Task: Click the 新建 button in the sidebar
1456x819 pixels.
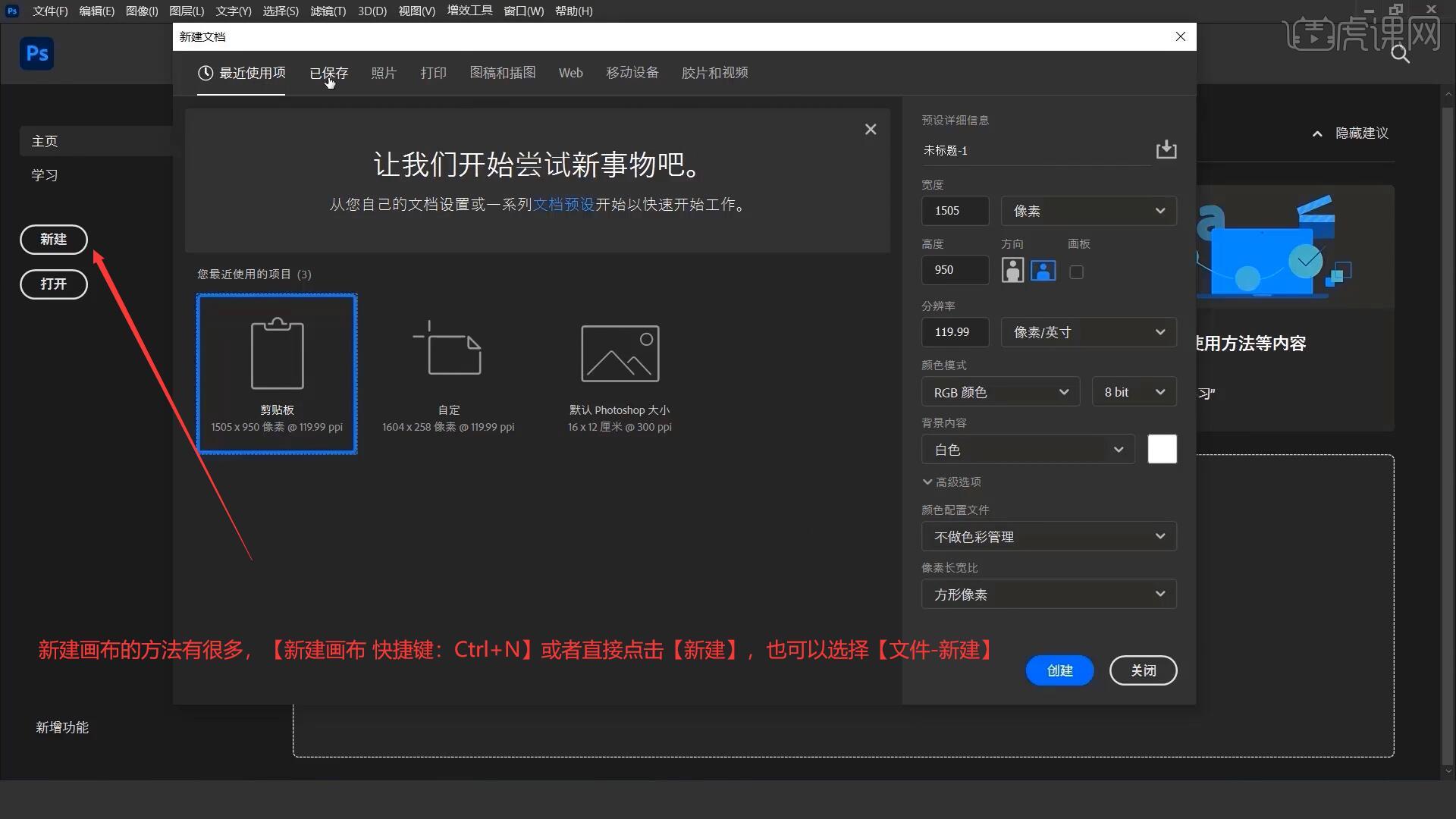Action: (53, 239)
